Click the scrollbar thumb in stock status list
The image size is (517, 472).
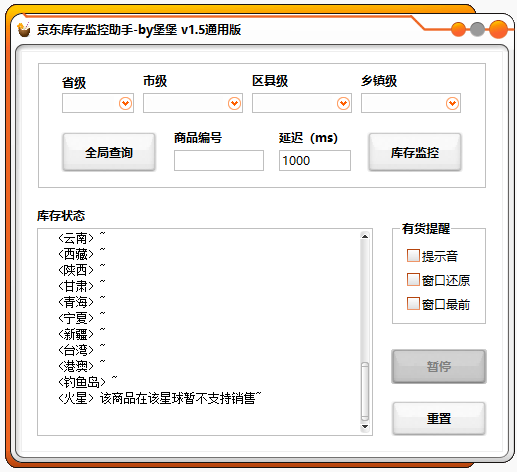tap(365, 391)
